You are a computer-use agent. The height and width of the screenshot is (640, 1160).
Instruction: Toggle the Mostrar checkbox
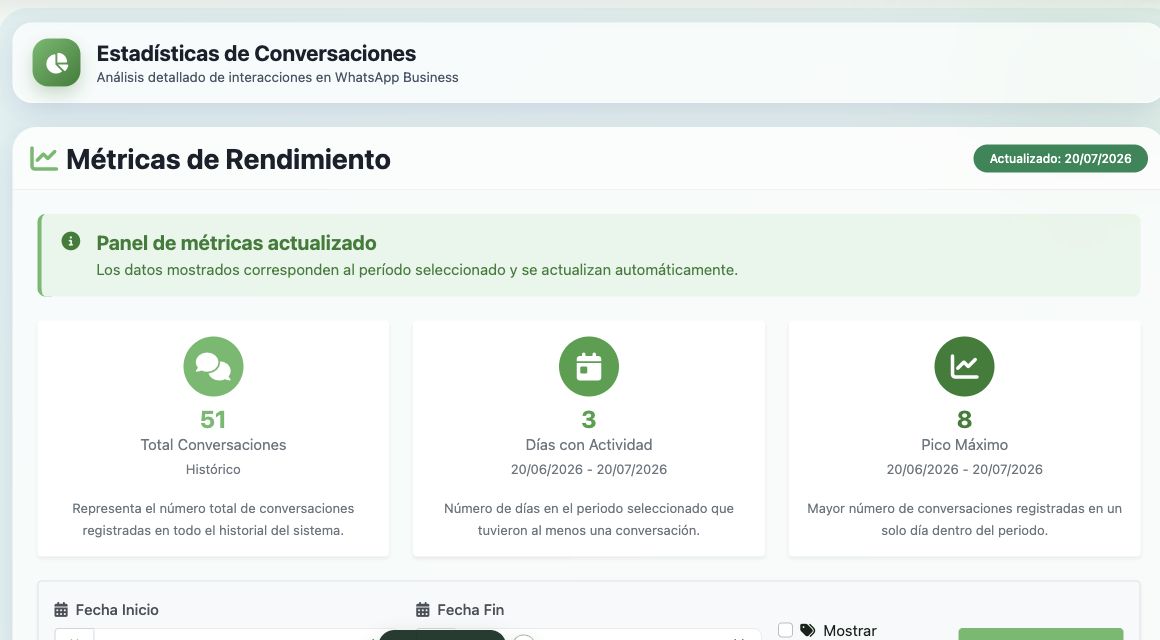786,630
